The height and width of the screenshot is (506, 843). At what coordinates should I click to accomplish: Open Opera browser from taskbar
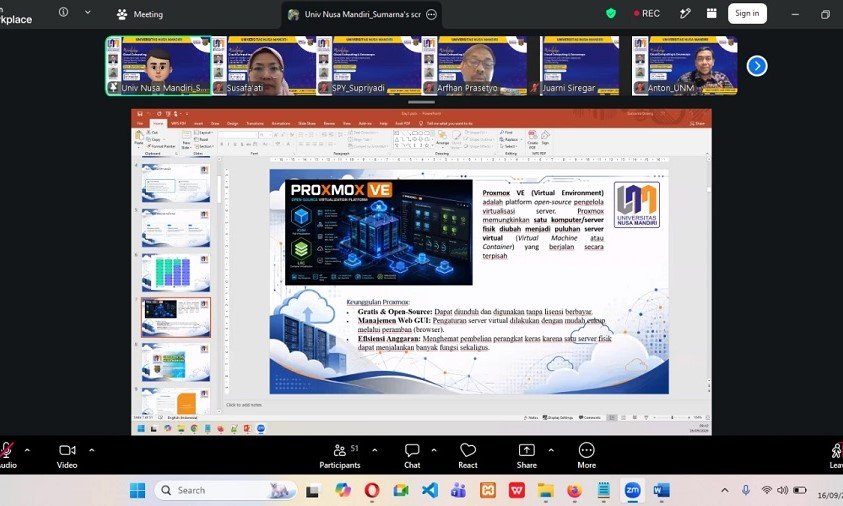tap(372, 490)
